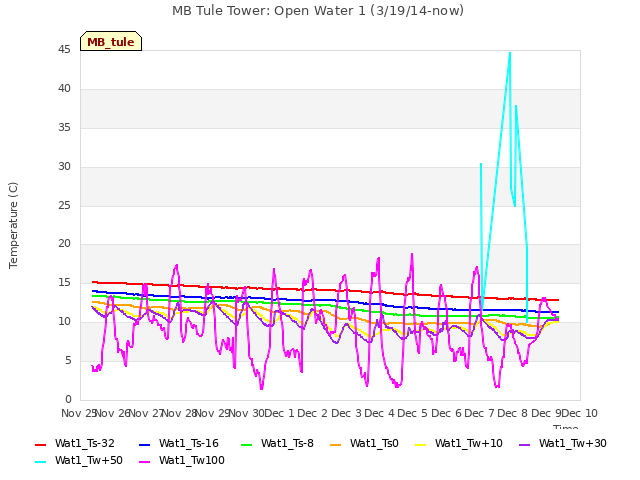
Task: Click the Dec 5 x-axis label
Action: pos(413,413)
